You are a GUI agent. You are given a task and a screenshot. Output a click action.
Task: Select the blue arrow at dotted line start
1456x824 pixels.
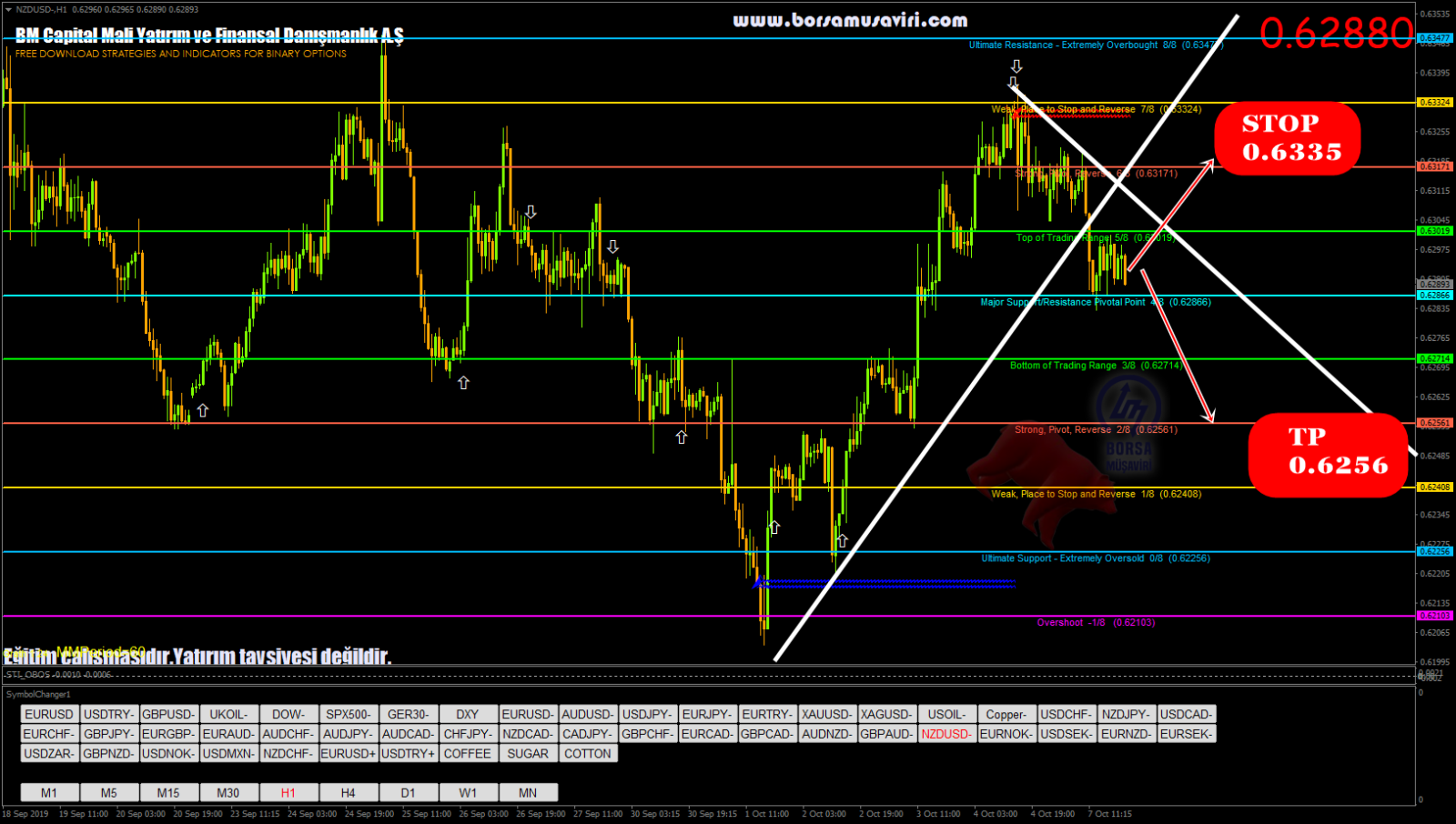point(759,582)
